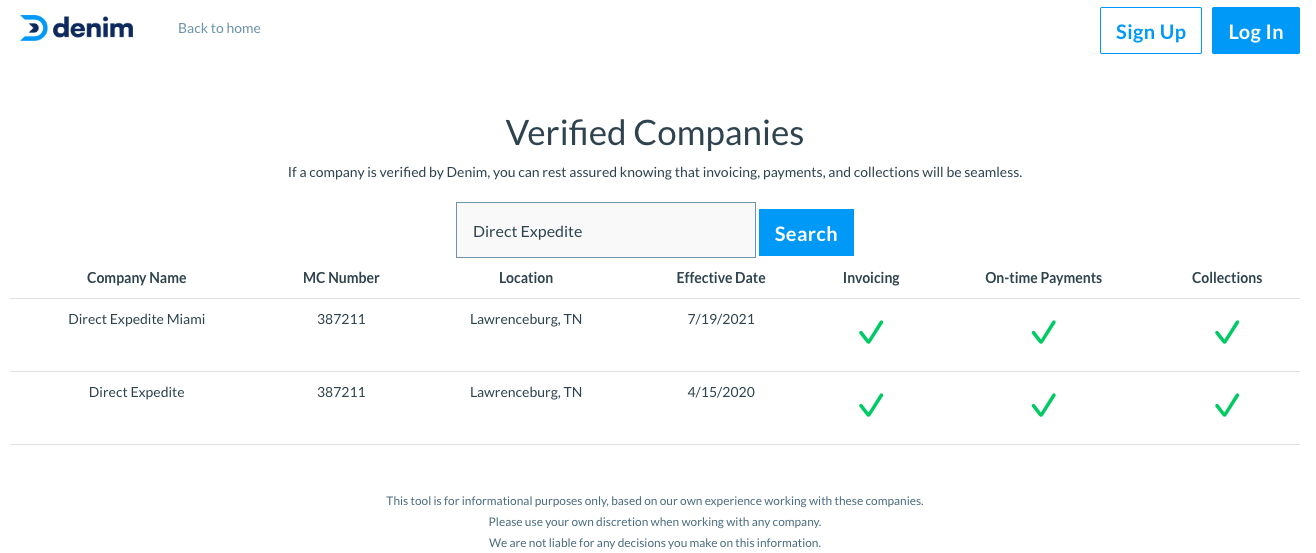Click the Verified Companies heading

pyautogui.click(x=655, y=133)
